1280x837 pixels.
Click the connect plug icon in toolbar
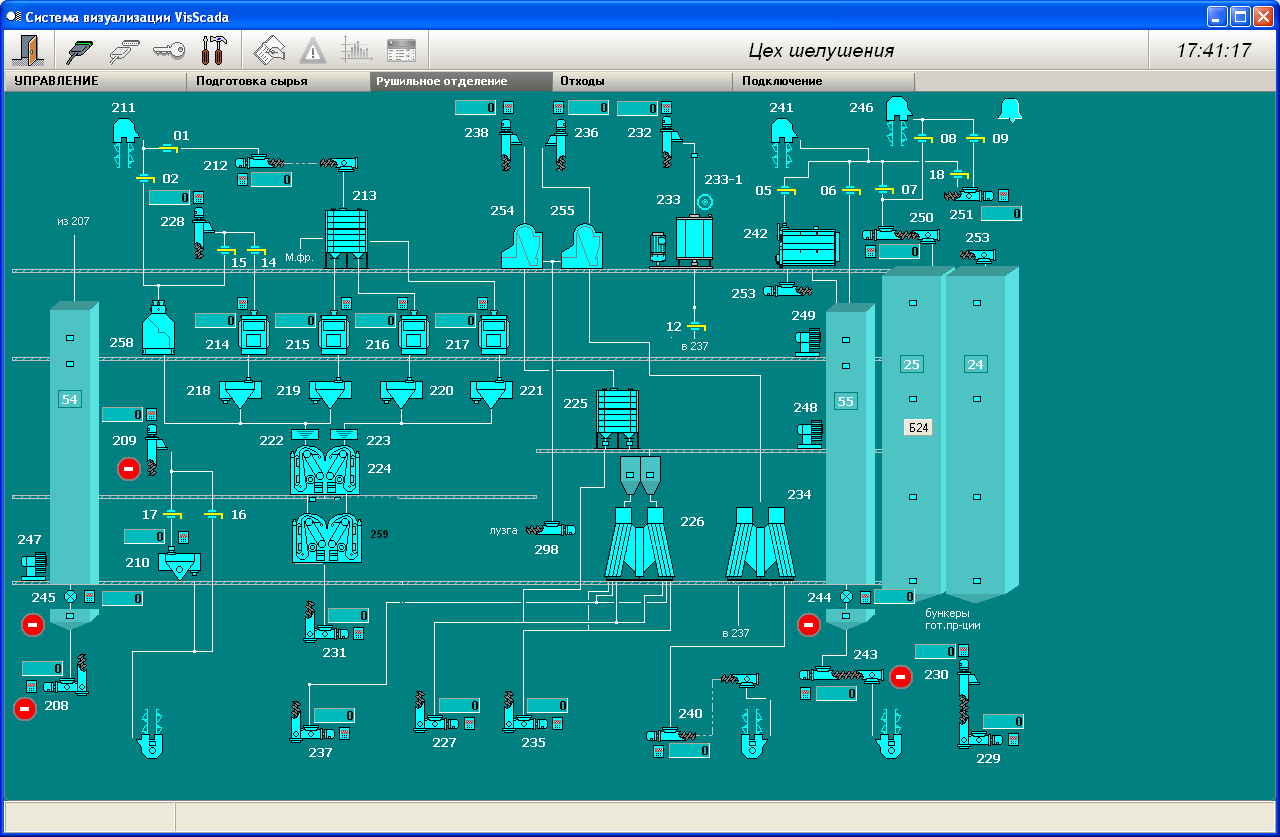pyautogui.click(x=80, y=50)
